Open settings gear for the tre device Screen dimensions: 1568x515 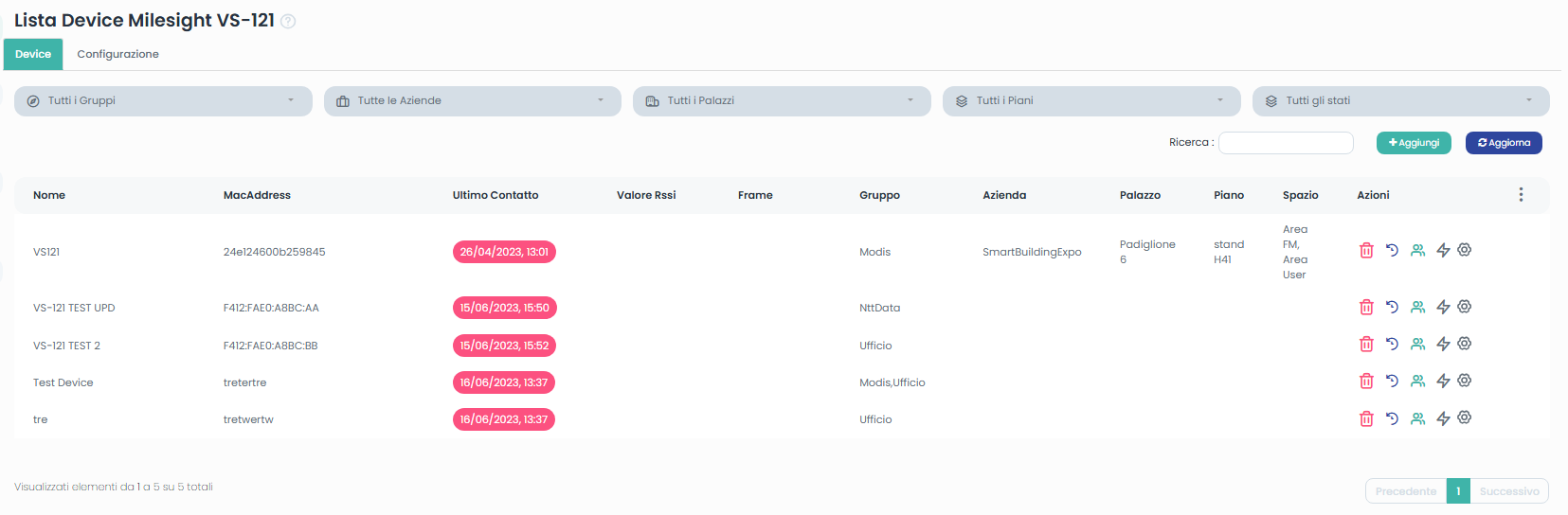coord(1465,417)
